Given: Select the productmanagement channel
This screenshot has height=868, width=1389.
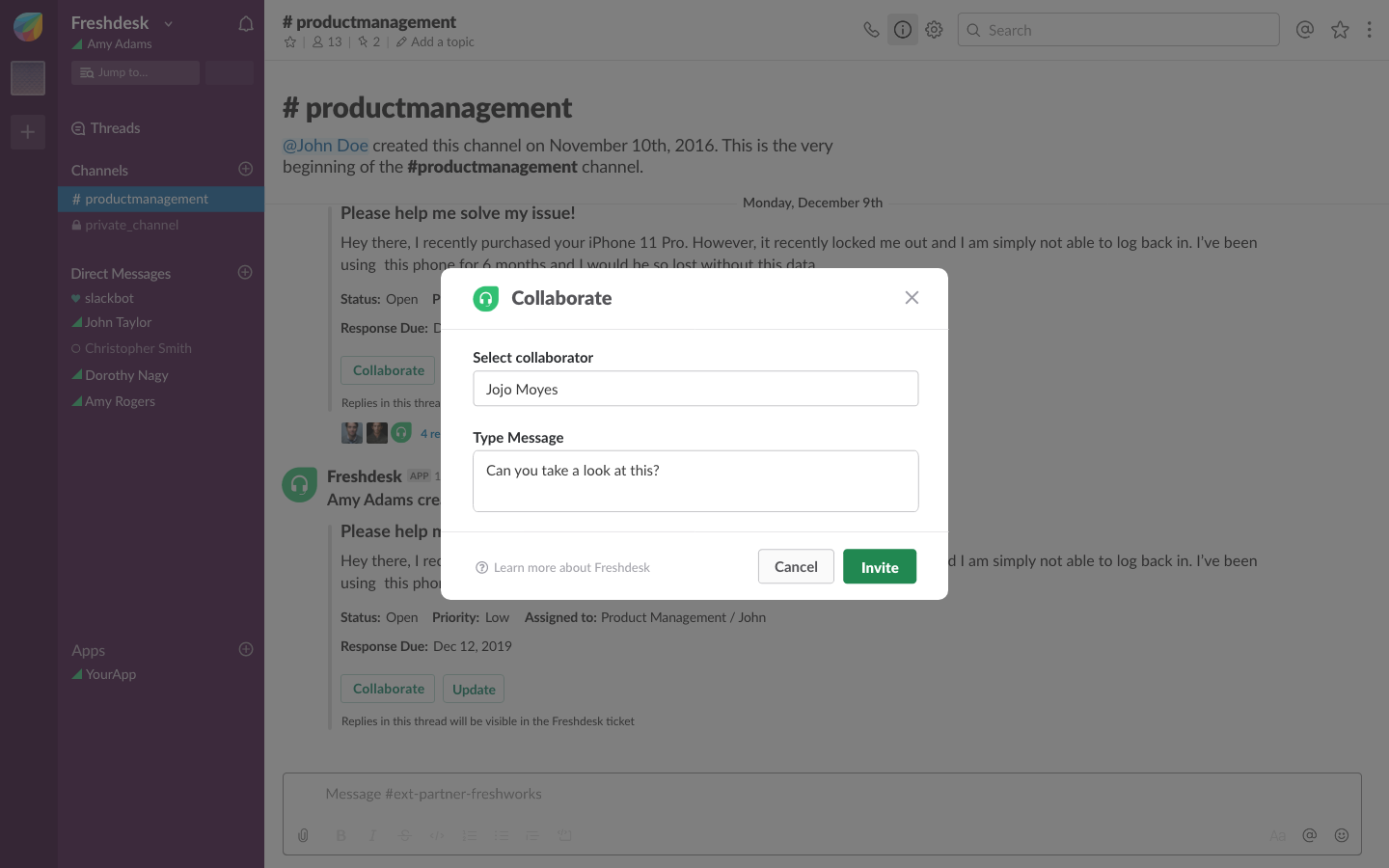Looking at the screenshot, I should point(161,199).
